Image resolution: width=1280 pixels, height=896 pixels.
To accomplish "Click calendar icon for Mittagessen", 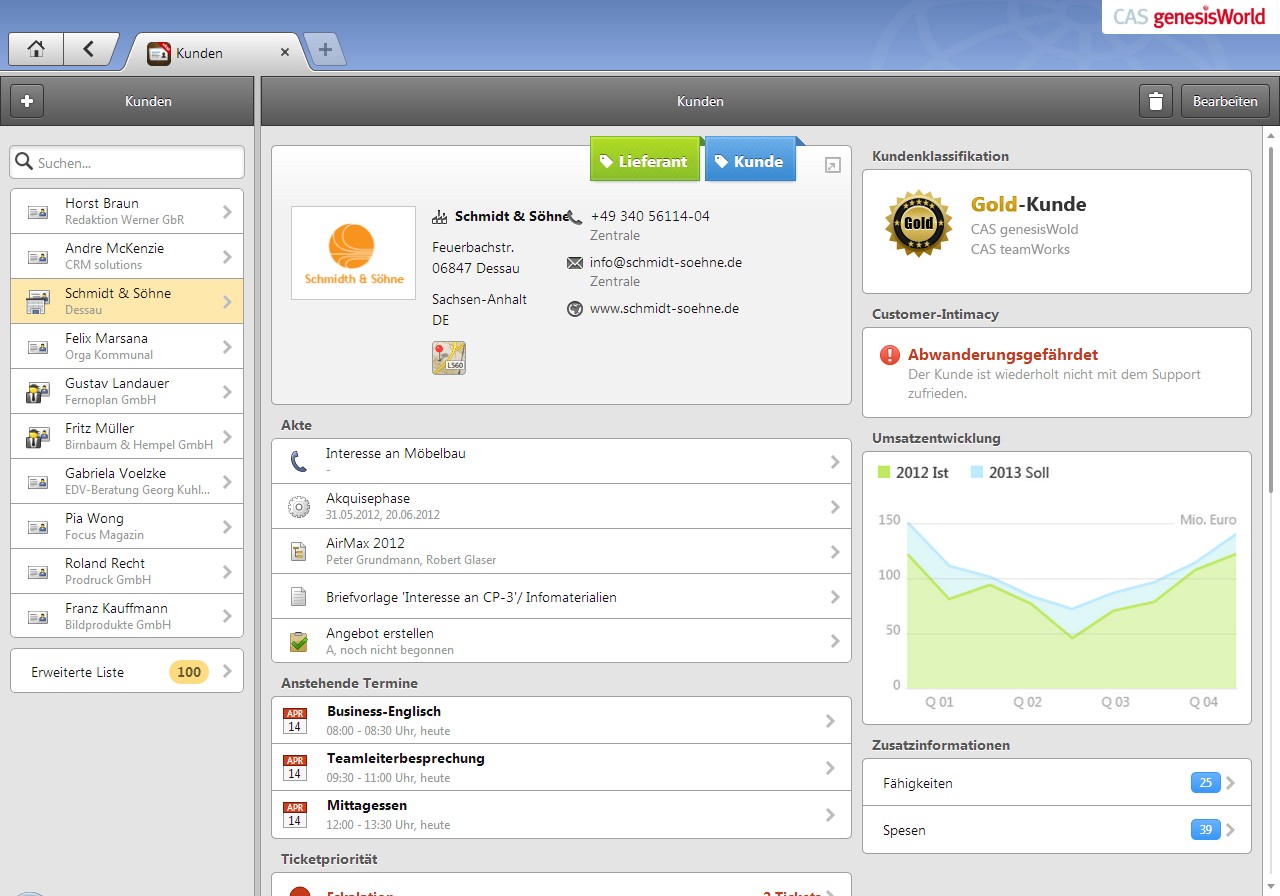I will pos(295,815).
